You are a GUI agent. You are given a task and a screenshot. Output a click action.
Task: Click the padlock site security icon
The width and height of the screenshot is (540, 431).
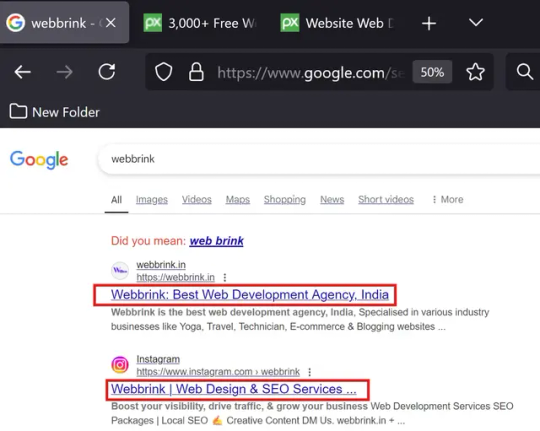tap(196, 72)
